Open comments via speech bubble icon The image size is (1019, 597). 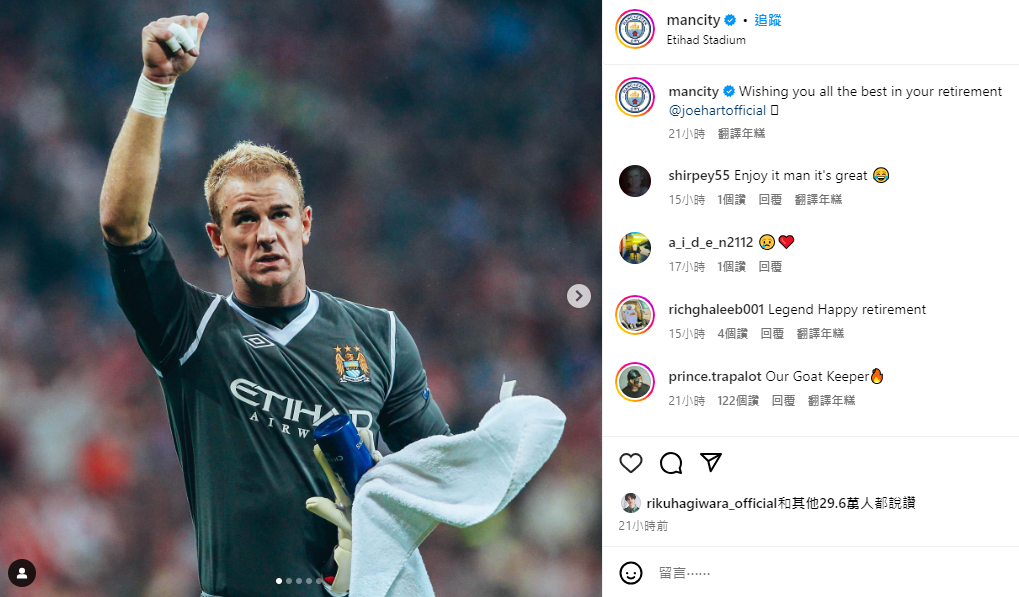671,463
